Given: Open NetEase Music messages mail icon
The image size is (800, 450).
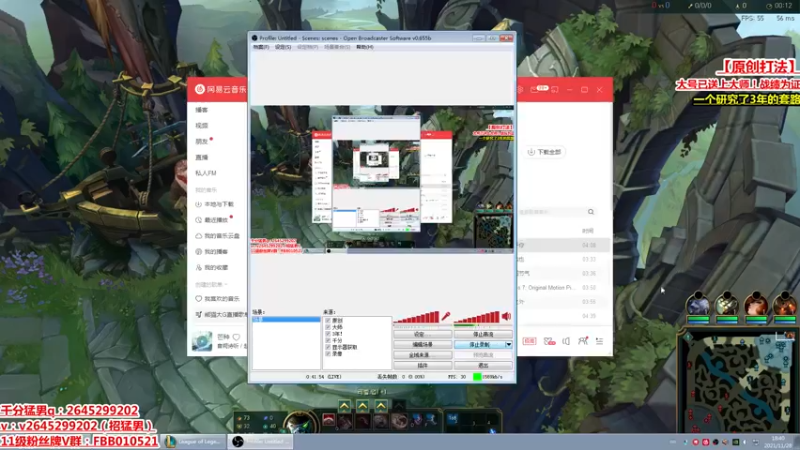Looking at the screenshot, I should 537,89.
